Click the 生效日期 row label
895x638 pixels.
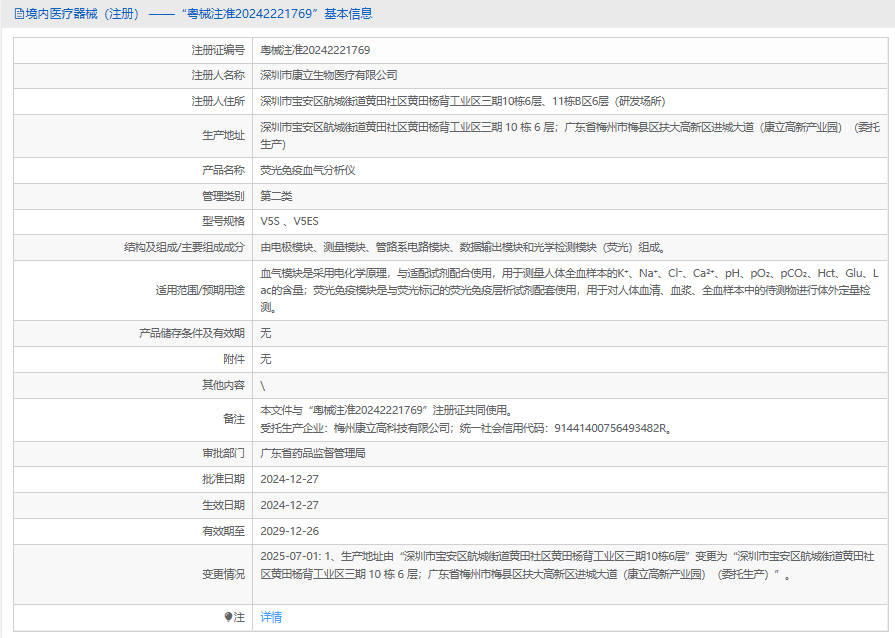[223, 505]
